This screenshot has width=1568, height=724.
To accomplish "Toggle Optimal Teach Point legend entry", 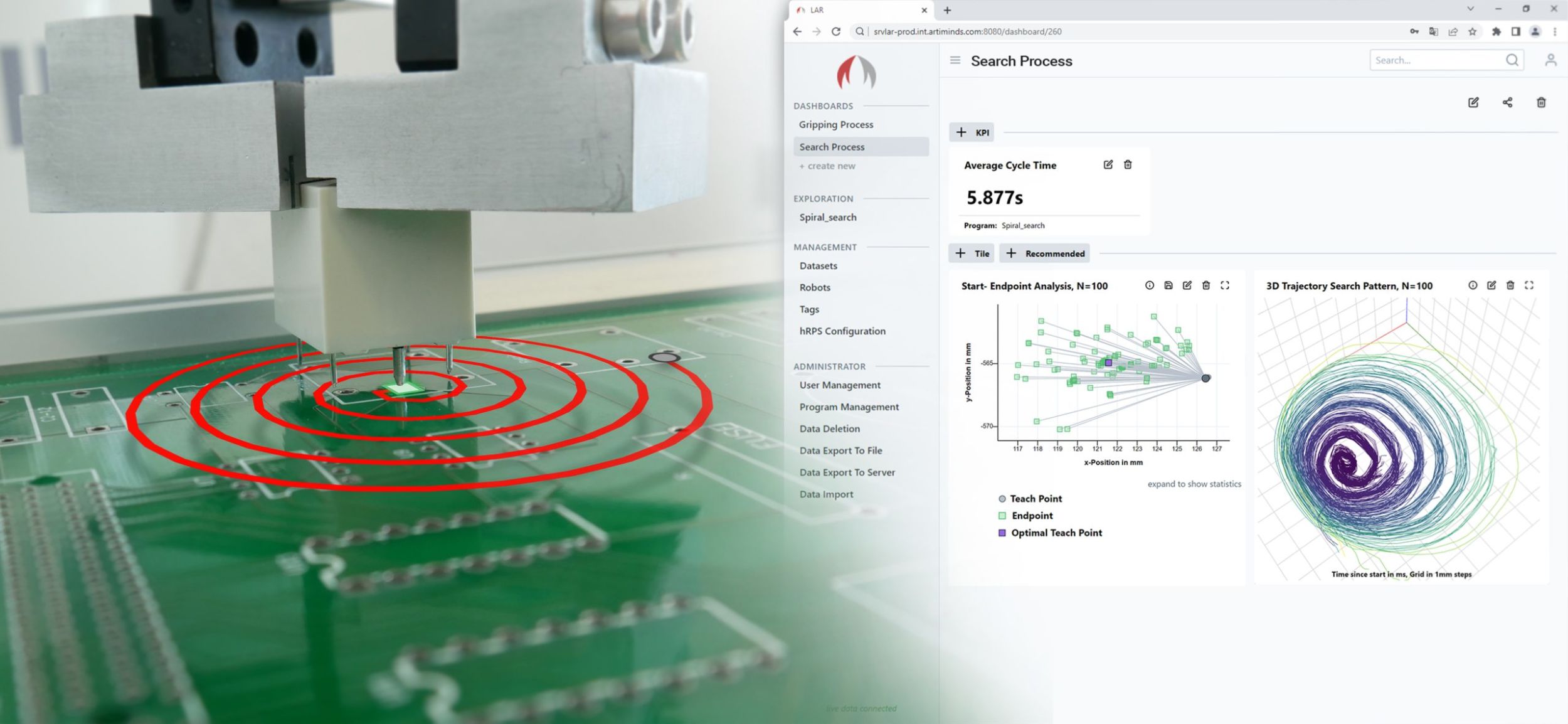I will 1056,533.
